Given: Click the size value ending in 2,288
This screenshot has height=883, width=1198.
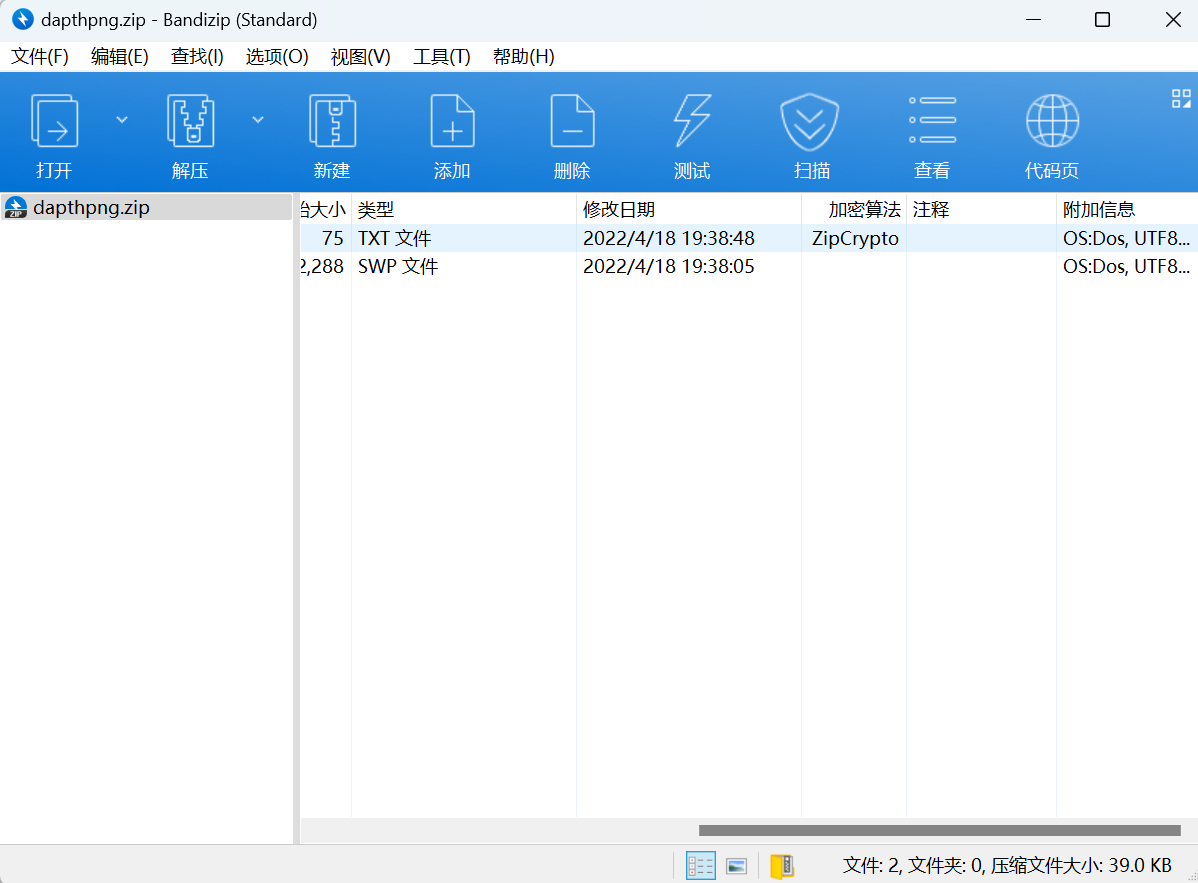Looking at the screenshot, I should [x=322, y=267].
